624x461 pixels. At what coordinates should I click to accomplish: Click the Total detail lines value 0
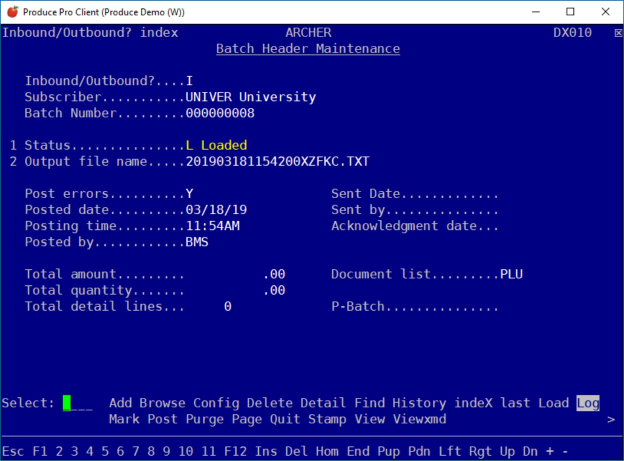pyautogui.click(x=228, y=307)
